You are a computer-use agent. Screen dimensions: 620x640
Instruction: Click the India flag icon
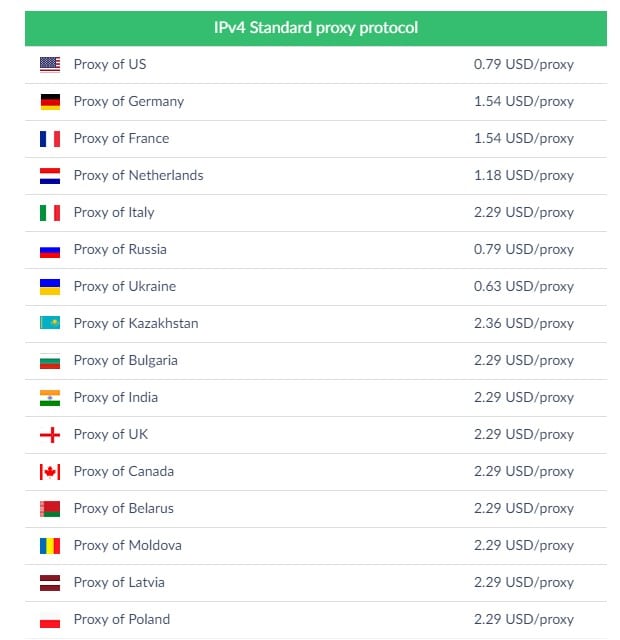[x=50, y=398]
